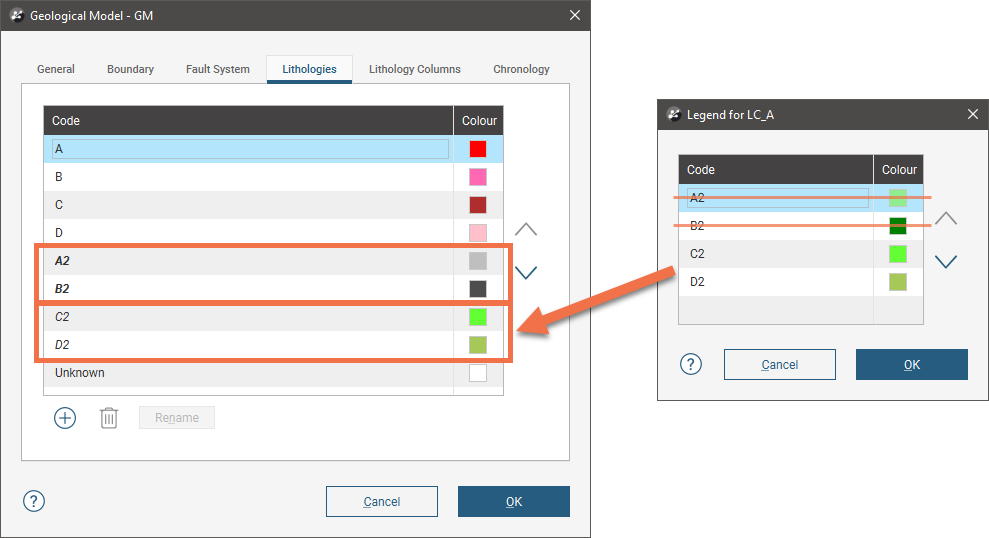Viewport: 989px width, 538px height.
Task: Select the Unknown lithology row
Action: (273, 373)
